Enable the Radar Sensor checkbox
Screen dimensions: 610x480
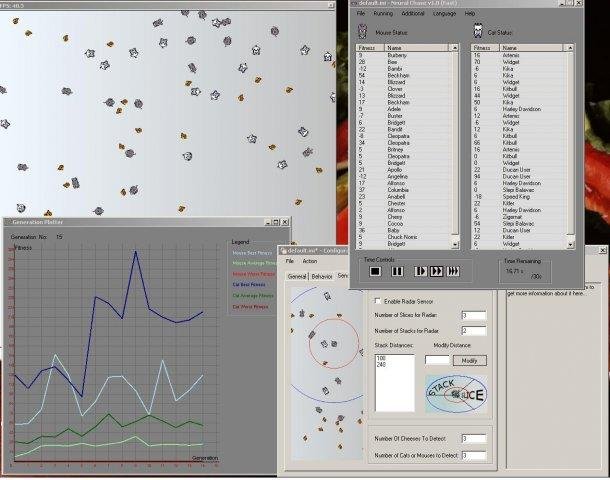(377, 301)
